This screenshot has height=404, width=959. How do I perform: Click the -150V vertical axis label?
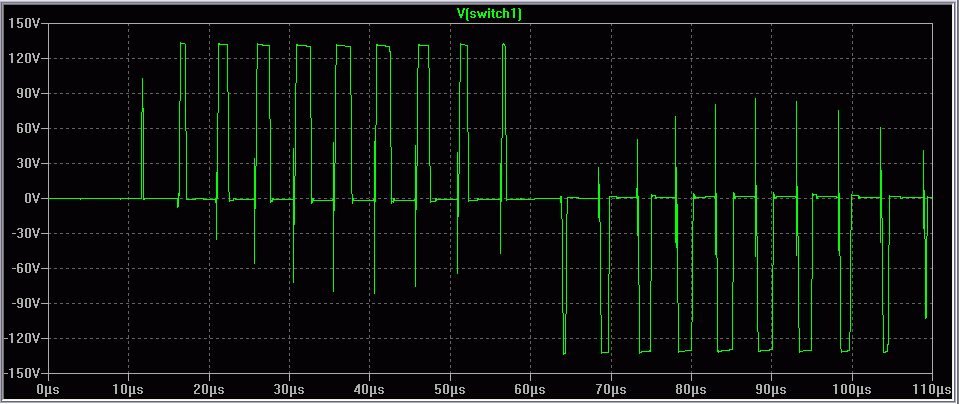pyautogui.click(x=22, y=373)
